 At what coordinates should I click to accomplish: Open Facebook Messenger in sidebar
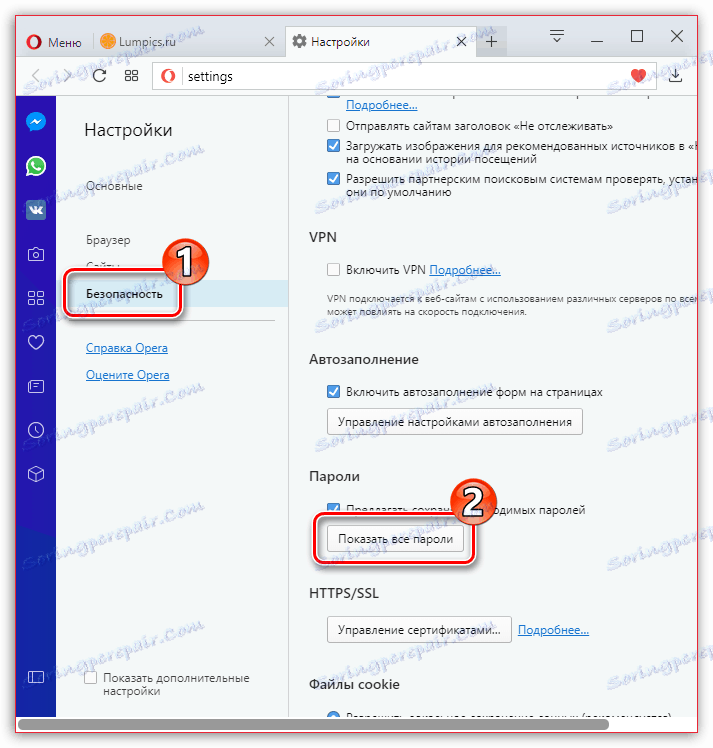[36, 122]
